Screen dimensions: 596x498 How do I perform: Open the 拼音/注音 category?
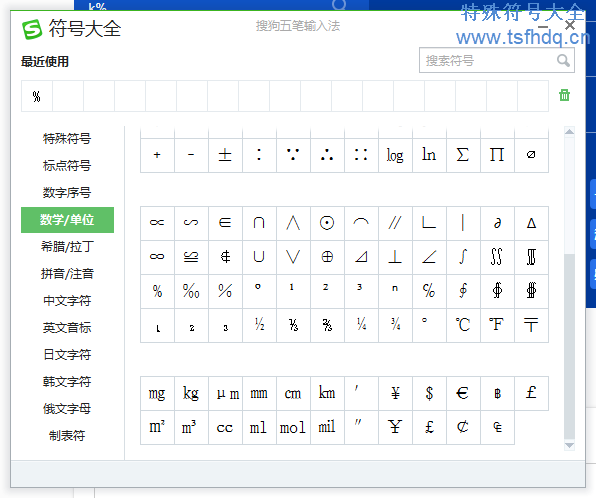point(67,274)
